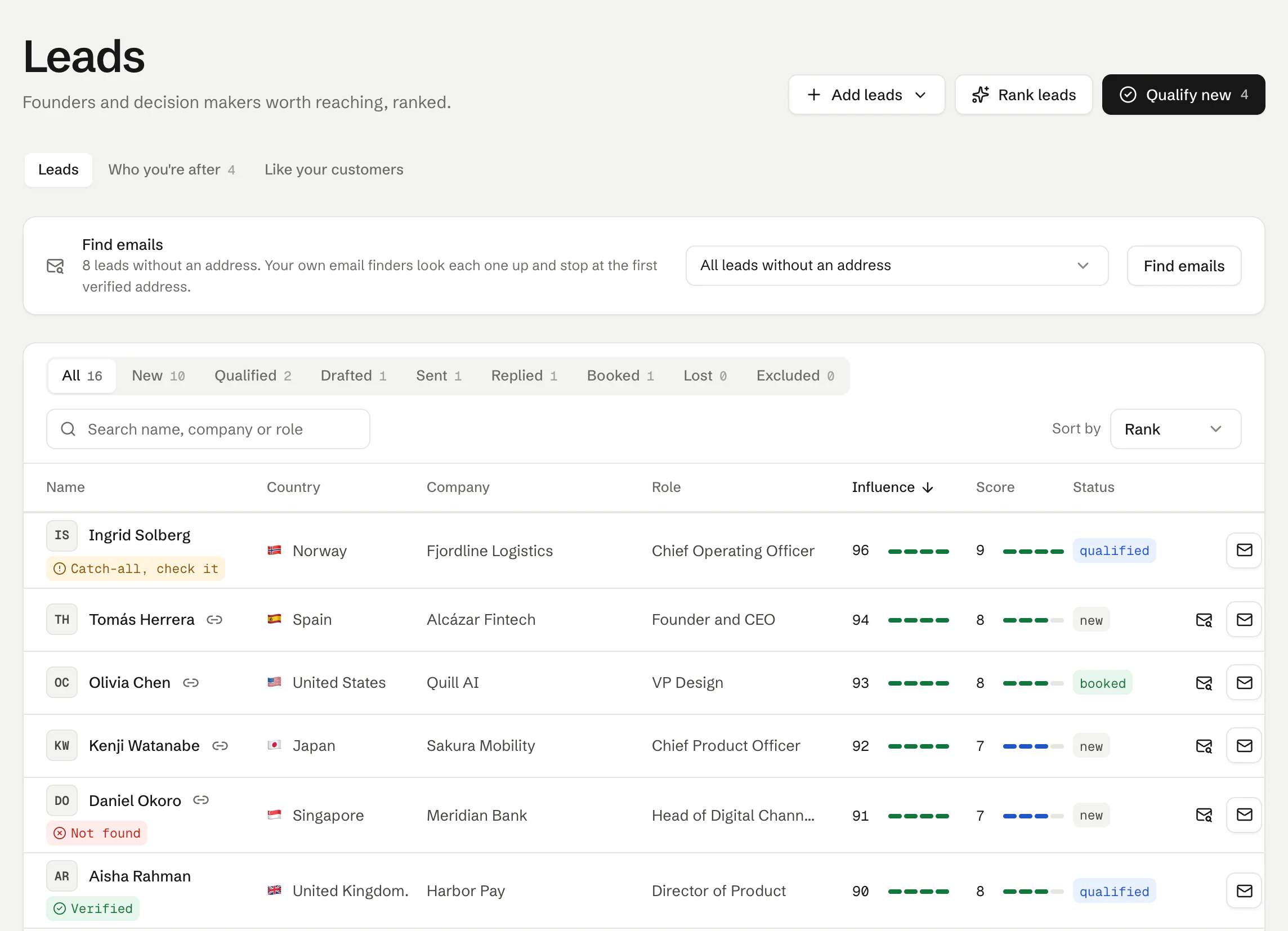Open email composer for Kenji Watanabe
This screenshot has width=1288, height=931.
click(x=1244, y=745)
